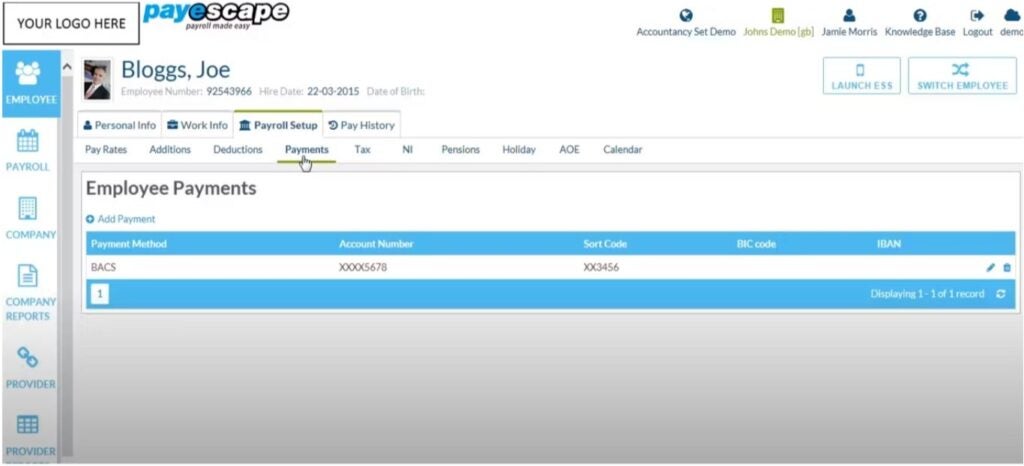The height and width of the screenshot is (466, 1024).
Task: Select the Deductions sub-tab
Action: pyautogui.click(x=237, y=150)
